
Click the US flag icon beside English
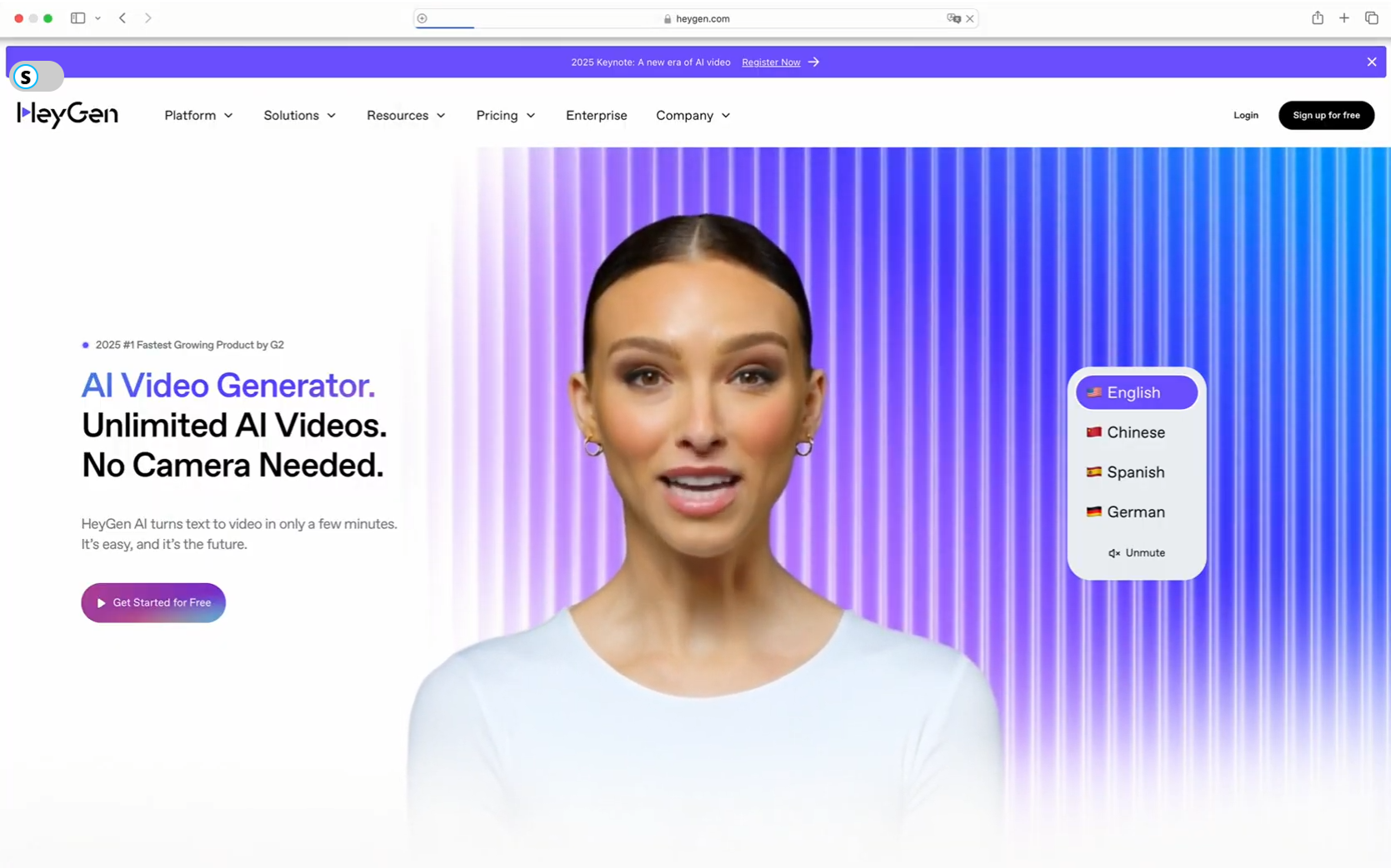tap(1093, 392)
